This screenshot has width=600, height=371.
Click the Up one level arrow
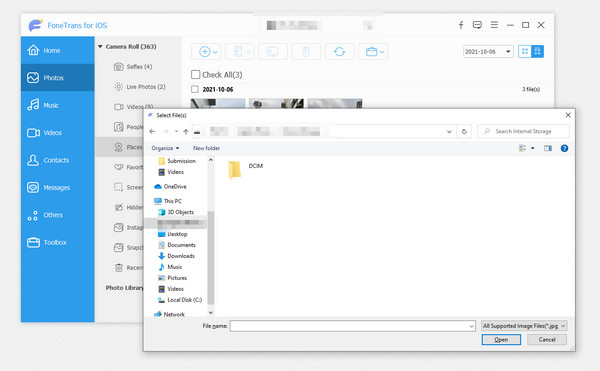(x=186, y=132)
